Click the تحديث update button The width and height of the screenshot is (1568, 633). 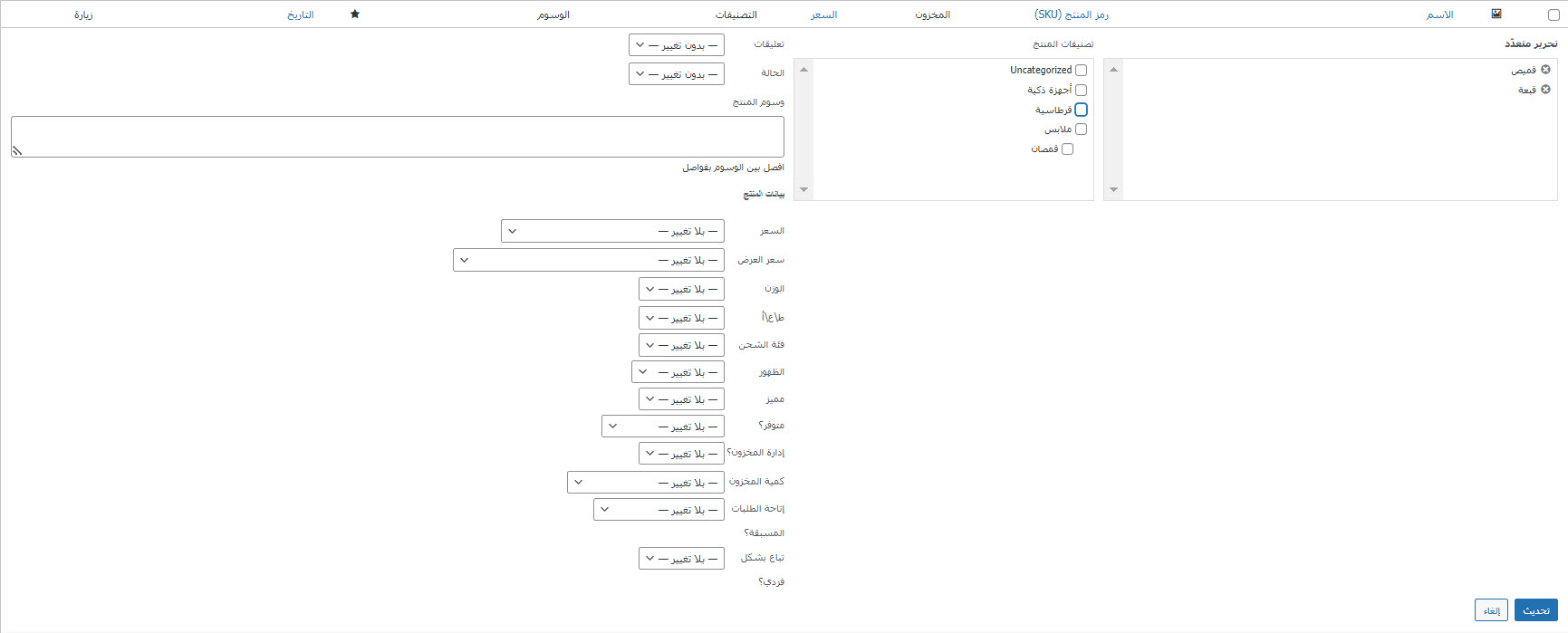click(x=1535, y=610)
